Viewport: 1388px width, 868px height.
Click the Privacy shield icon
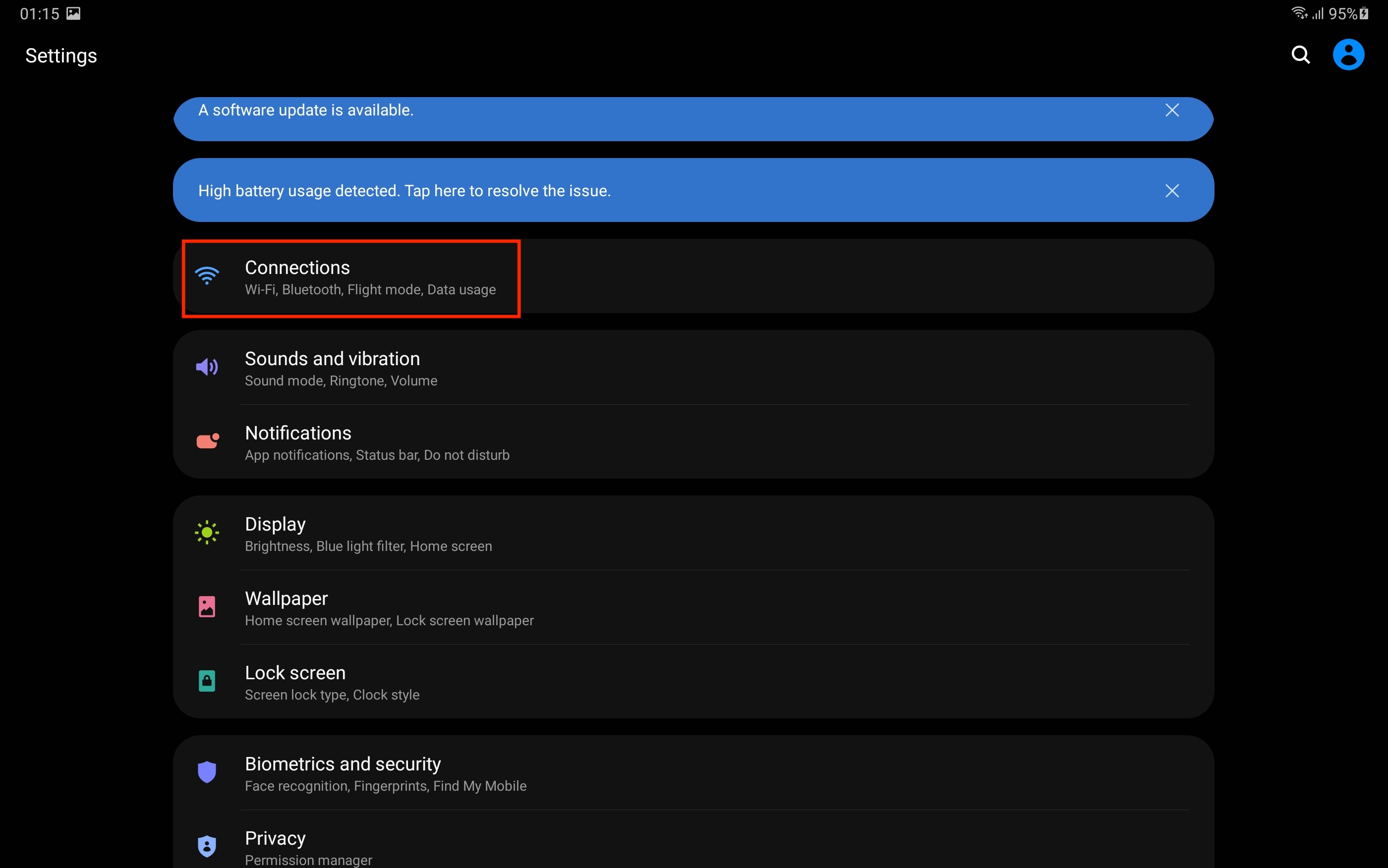click(x=207, y=846)
